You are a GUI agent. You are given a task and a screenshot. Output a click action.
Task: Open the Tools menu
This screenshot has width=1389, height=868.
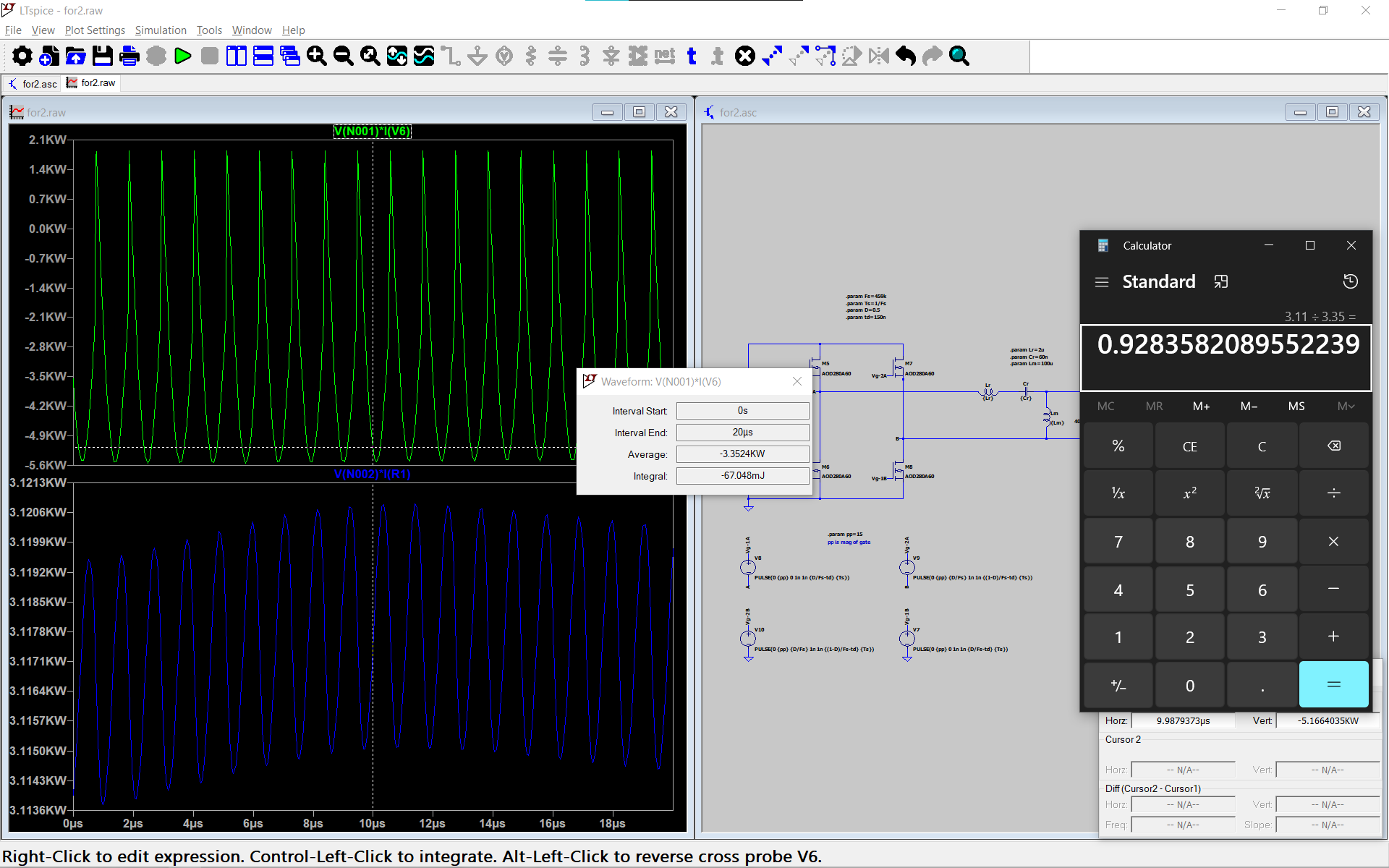tap(209, 30)
